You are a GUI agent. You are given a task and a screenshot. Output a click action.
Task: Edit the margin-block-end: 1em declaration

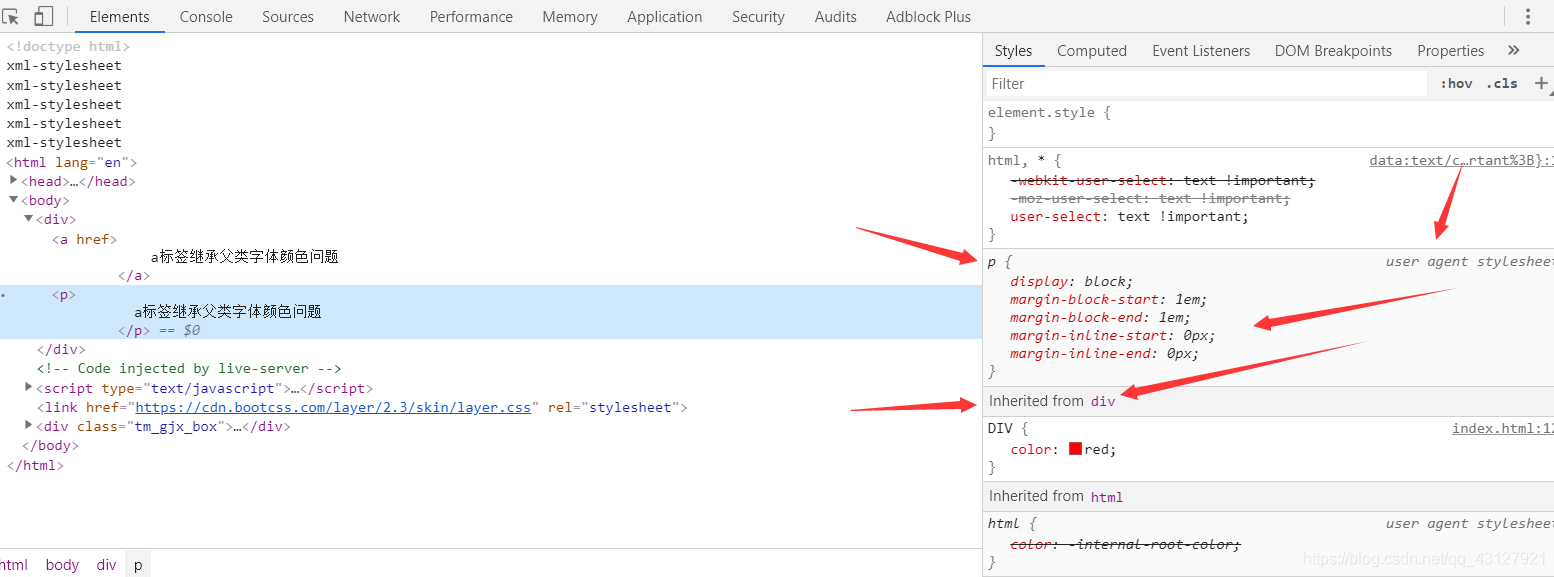click(x=1101, y=317)
